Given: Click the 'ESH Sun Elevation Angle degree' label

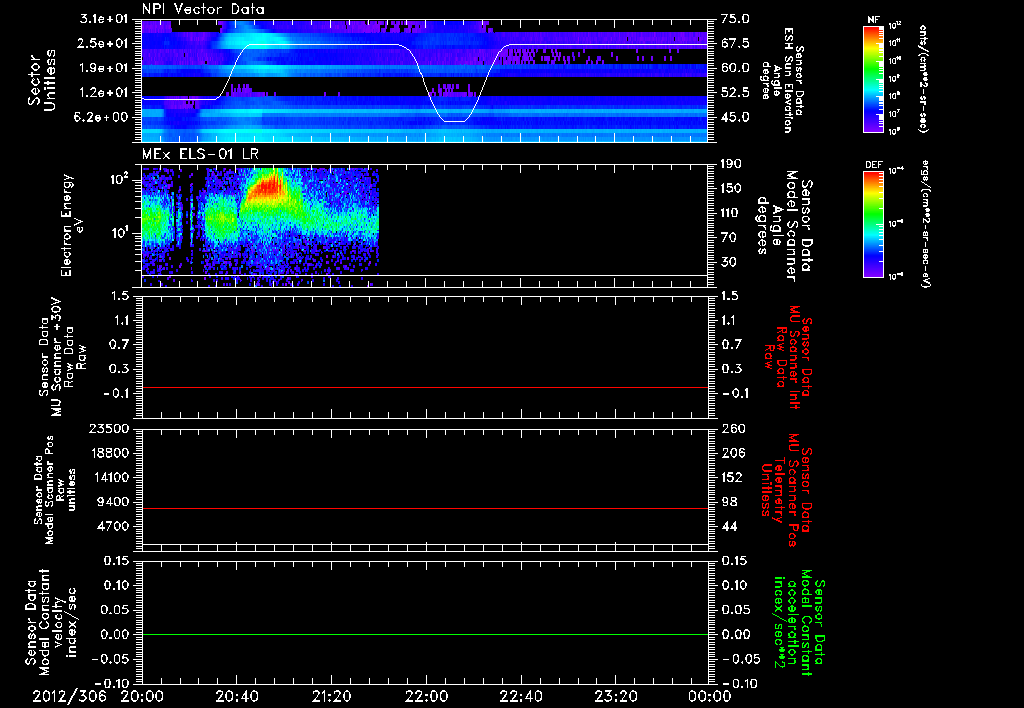Looking at the screenshot, I should (x=782, y=80).
